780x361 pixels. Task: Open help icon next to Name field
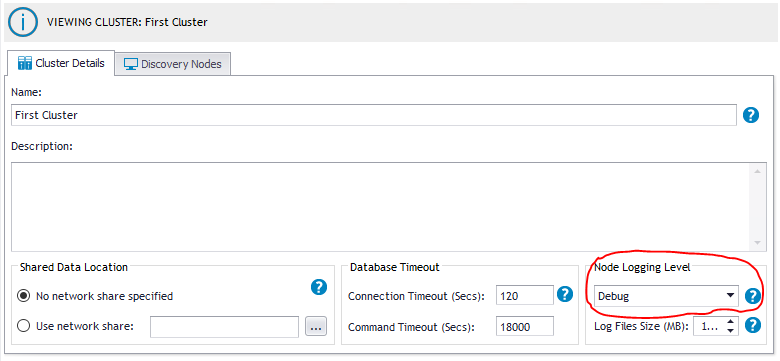751,115
